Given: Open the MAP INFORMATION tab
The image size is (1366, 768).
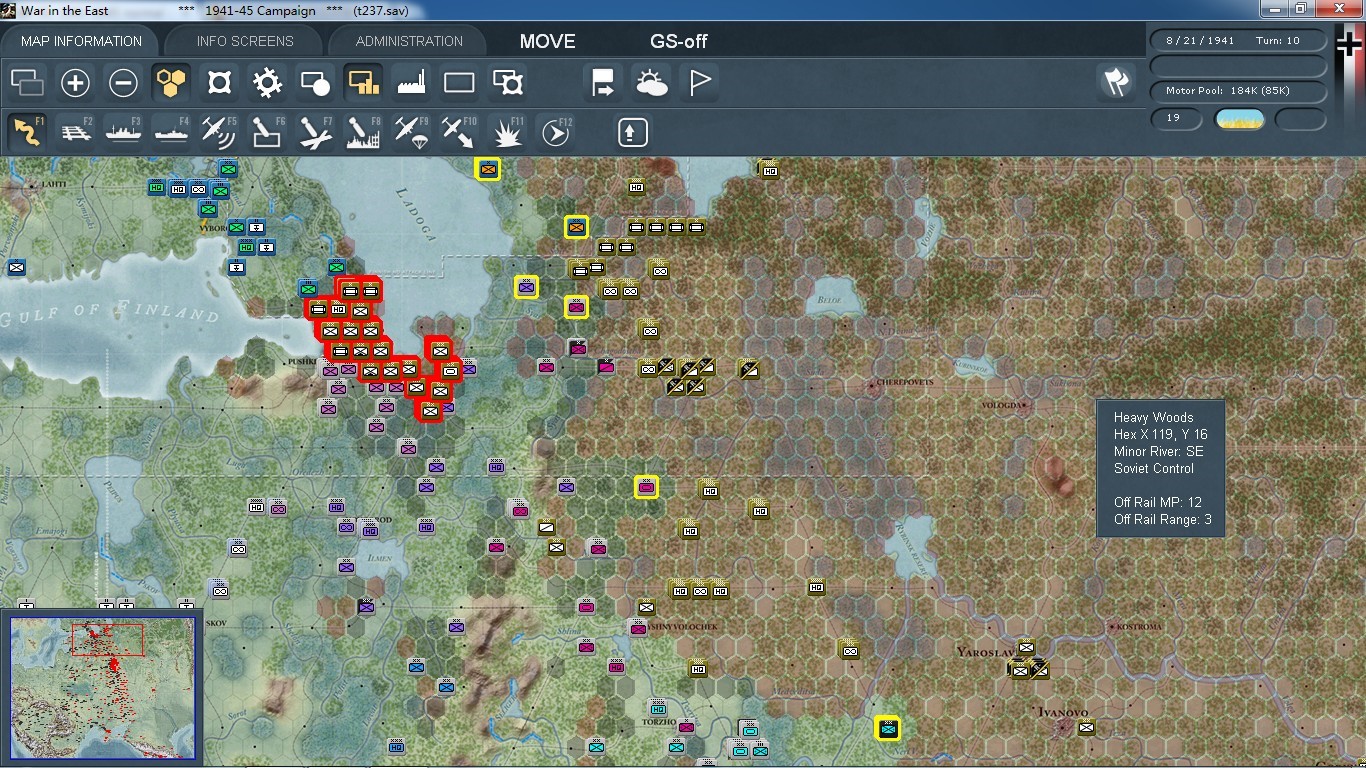Looking at the screenshot, I should coord(81,41).
